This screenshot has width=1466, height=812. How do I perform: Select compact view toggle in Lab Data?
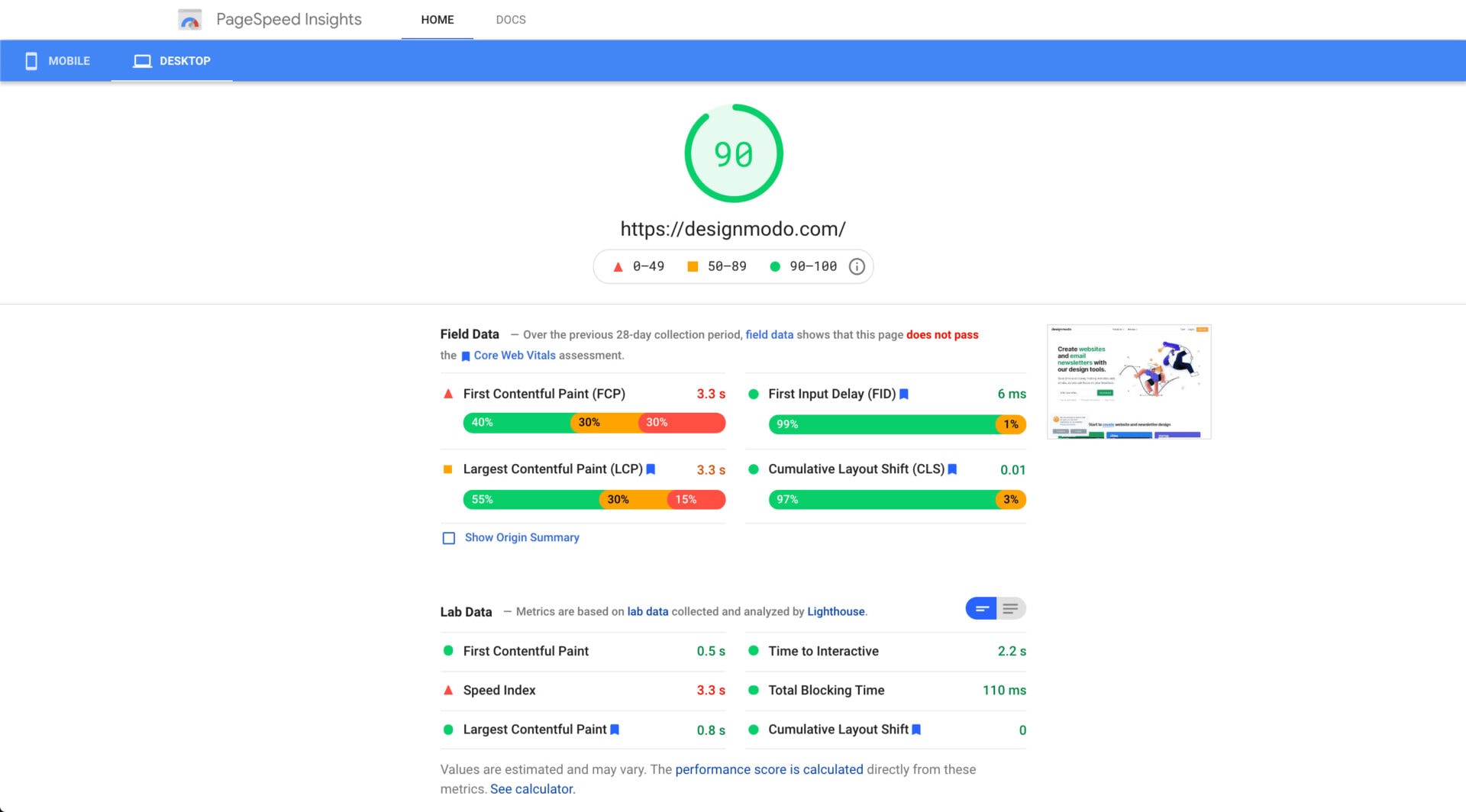(x=981, y=608)
